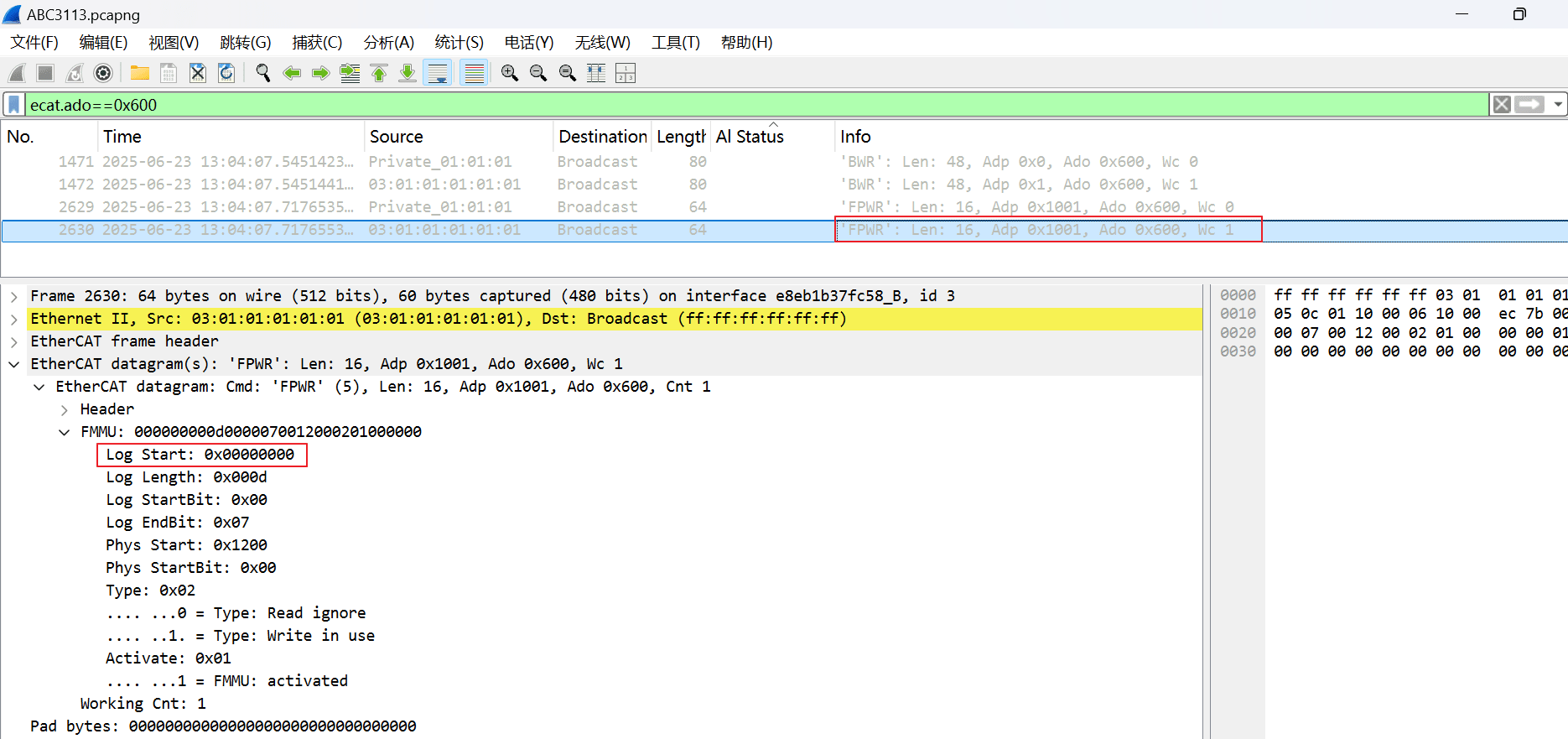This screenshot has width=1568, height=739.
Task: Sort packets by Time column header
Action: coord(231,137)
